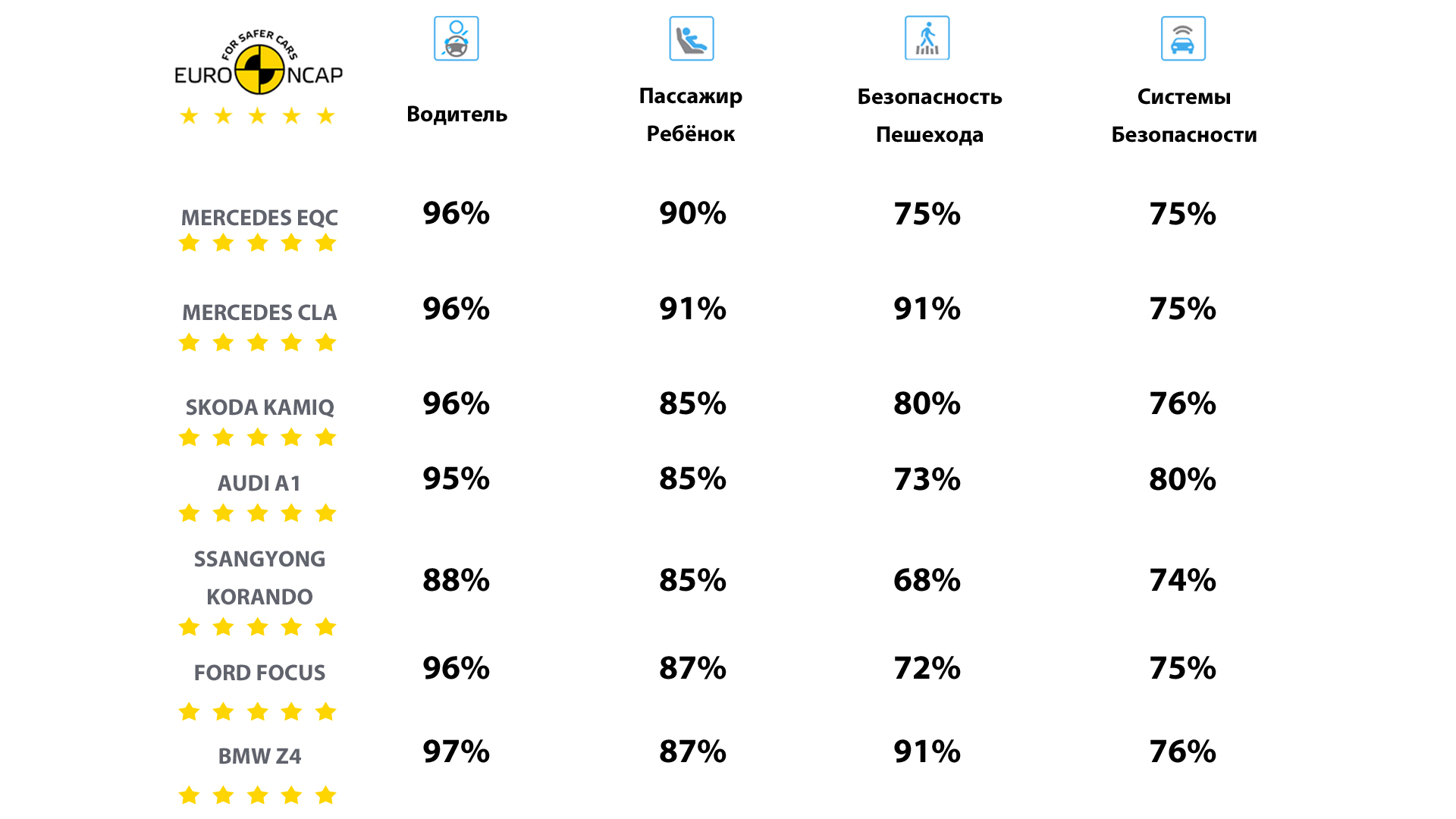
Task: Click the SSANGYONG KORANDO label
Action: 259,578
